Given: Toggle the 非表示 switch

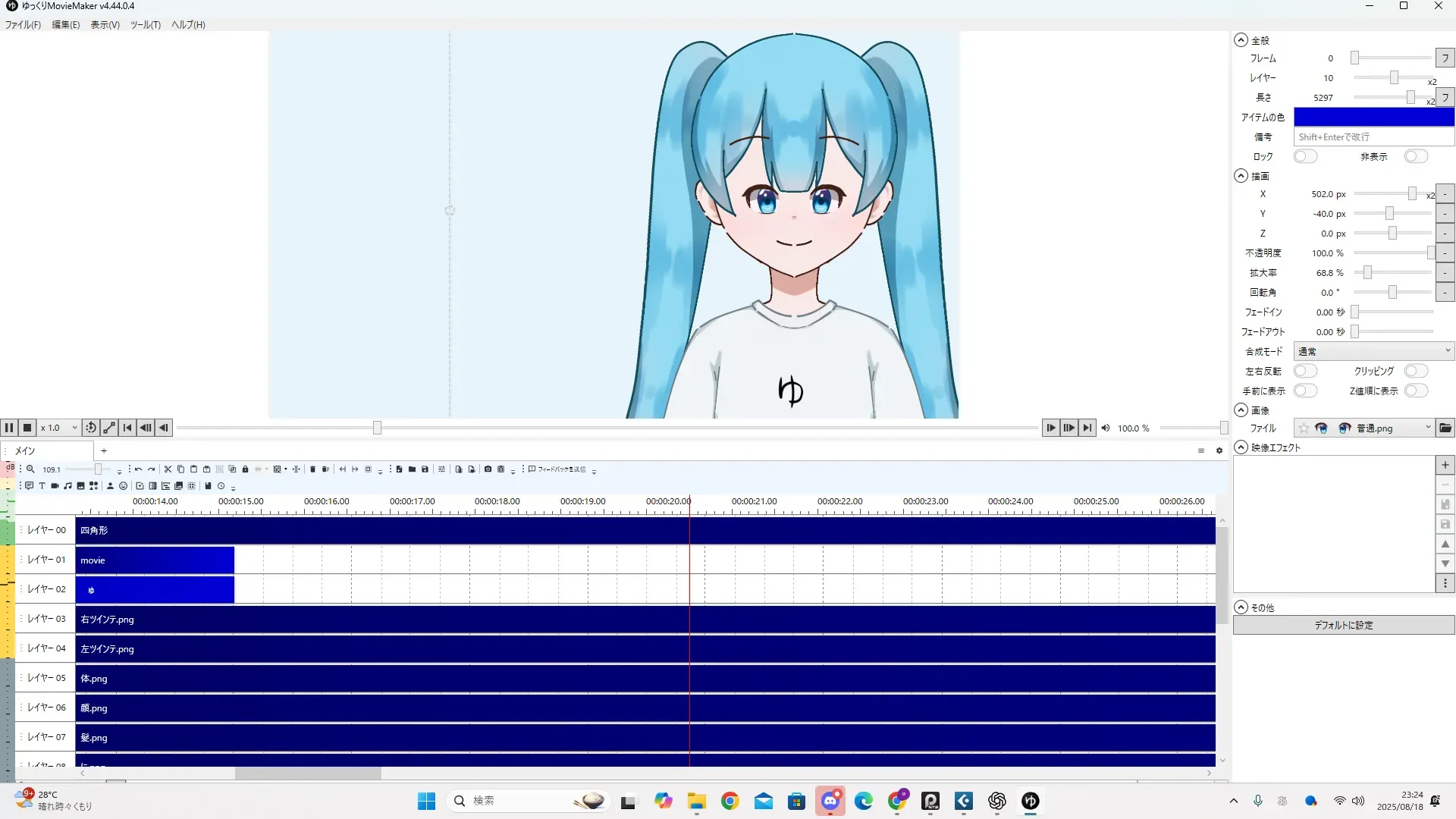Looking at the screenshot, I should (x=1415, y=157).
